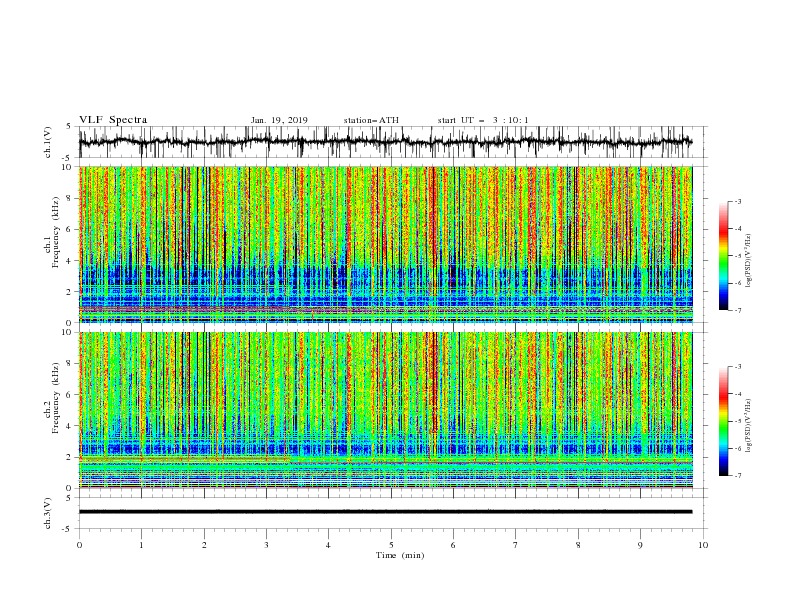Click the ch.1 PSD color bar
This screenshot has height=612, width=792.
coord(723,256)
